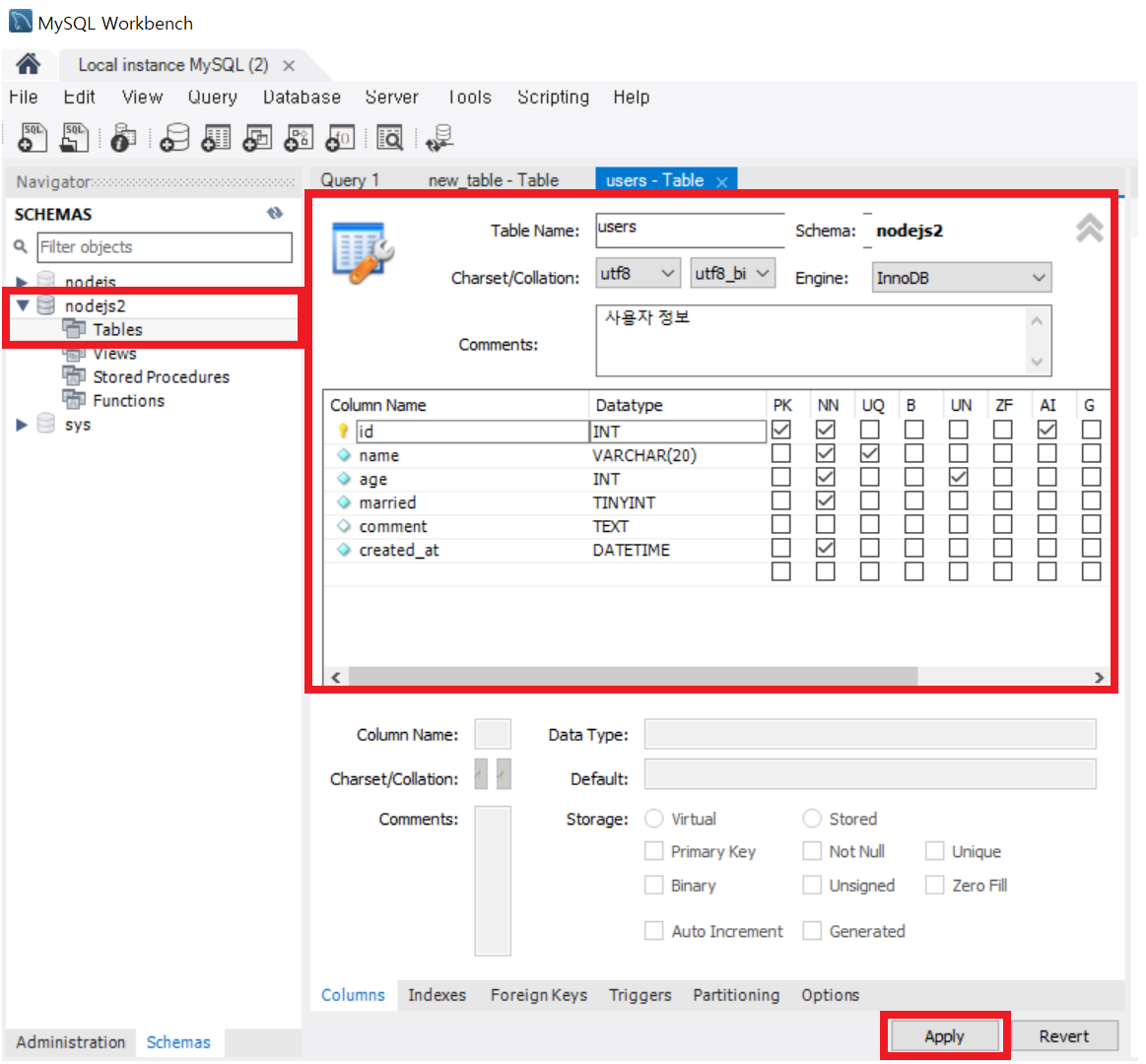Open the Options tab
The width and height of the screenshot is (1146, 1064).
[831, 995]
